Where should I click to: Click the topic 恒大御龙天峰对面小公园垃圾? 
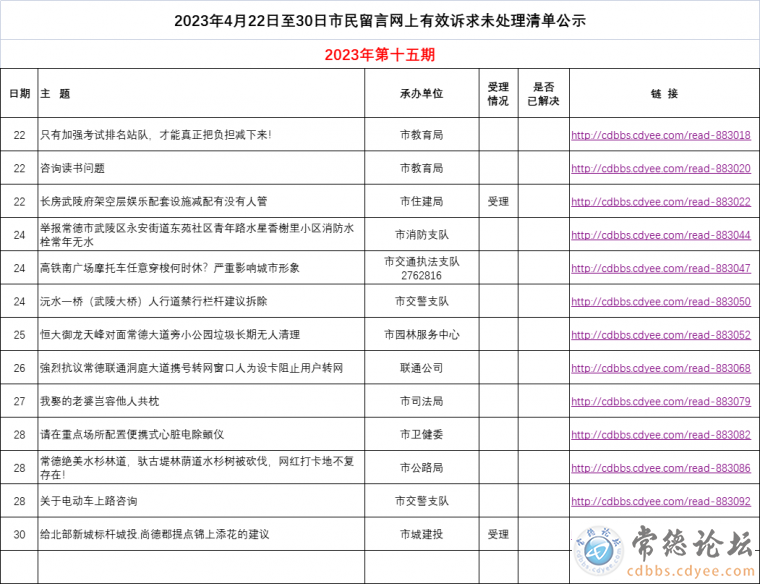[170, 334]
